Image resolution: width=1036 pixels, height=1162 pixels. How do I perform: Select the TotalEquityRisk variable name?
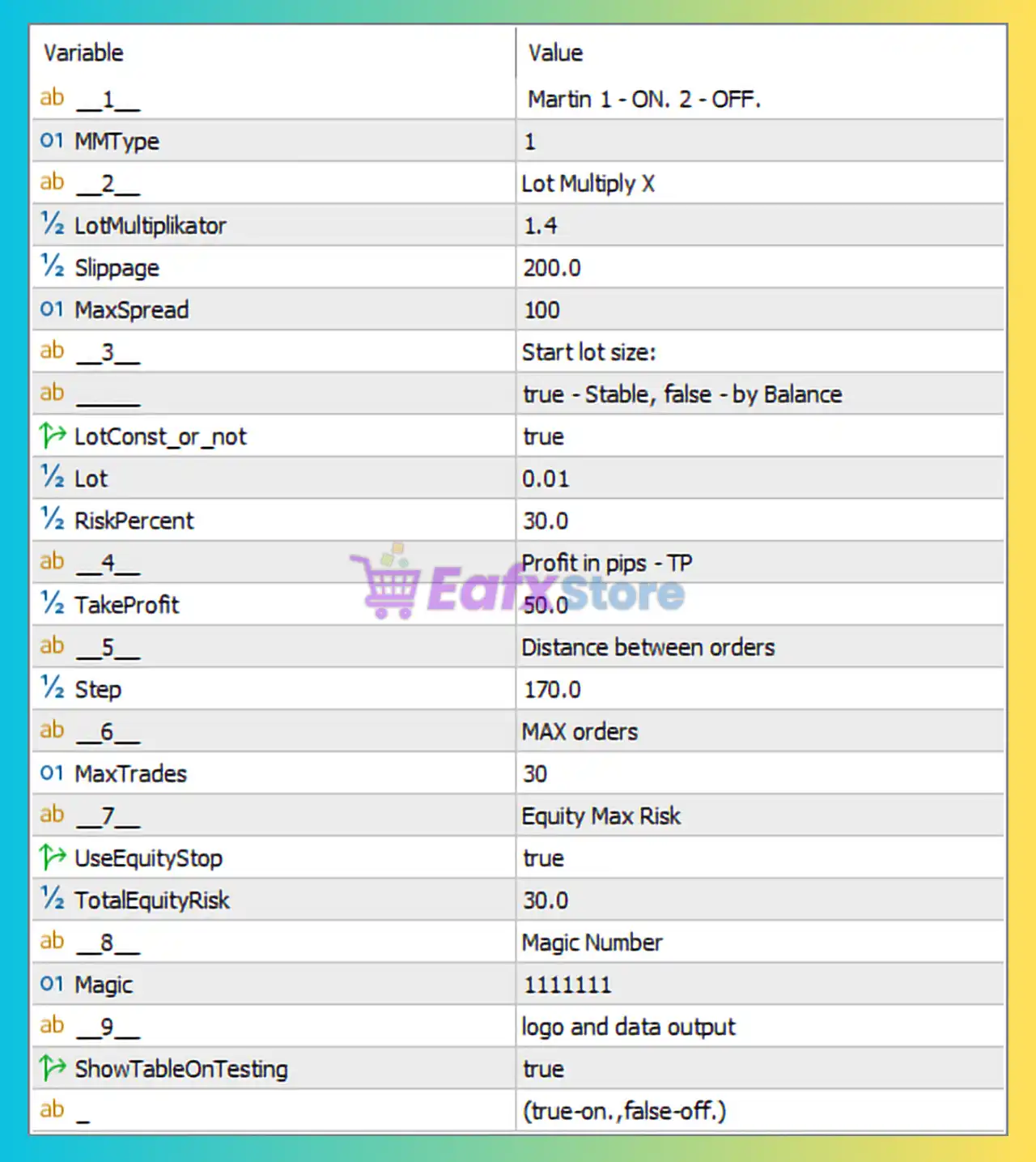pos(152,900)
